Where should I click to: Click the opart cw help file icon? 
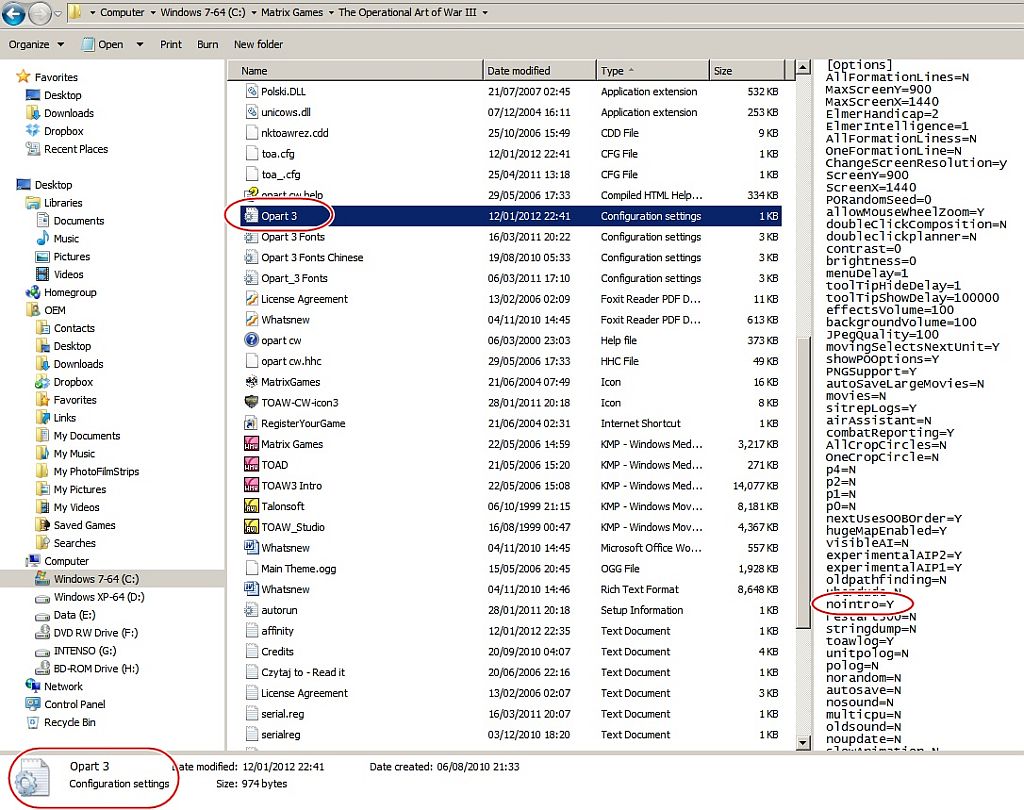click(251, 340)
